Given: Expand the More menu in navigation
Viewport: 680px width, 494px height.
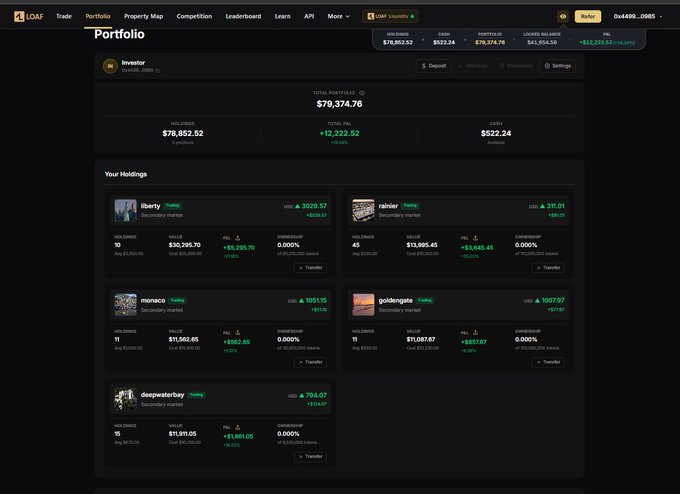Looking at the screenshot, I should tap(338, 16).
